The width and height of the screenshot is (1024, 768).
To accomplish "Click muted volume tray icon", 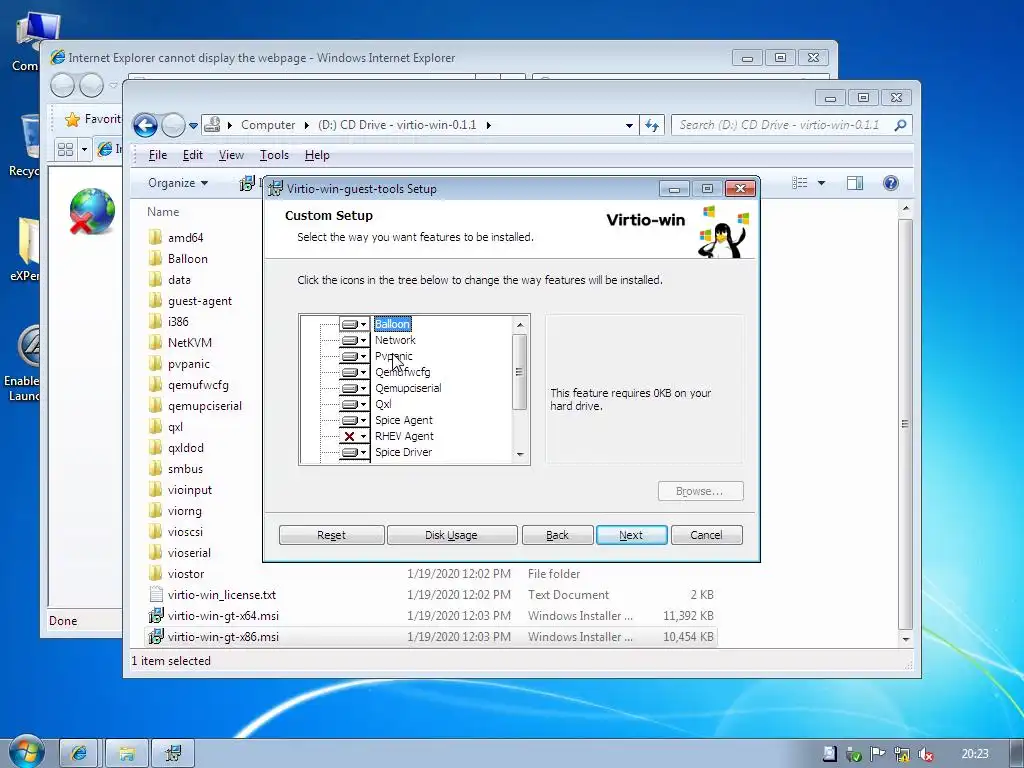I will pos(925,754).
